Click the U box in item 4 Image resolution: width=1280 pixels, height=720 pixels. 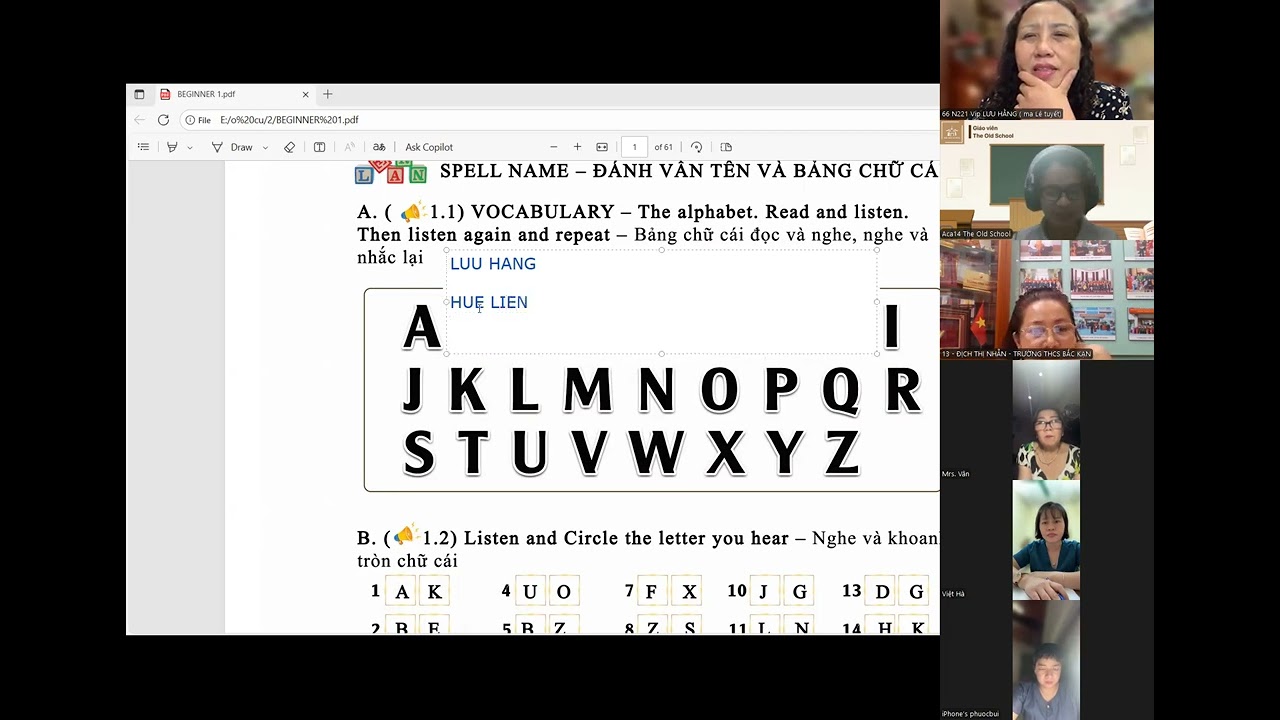click(530, 592)
